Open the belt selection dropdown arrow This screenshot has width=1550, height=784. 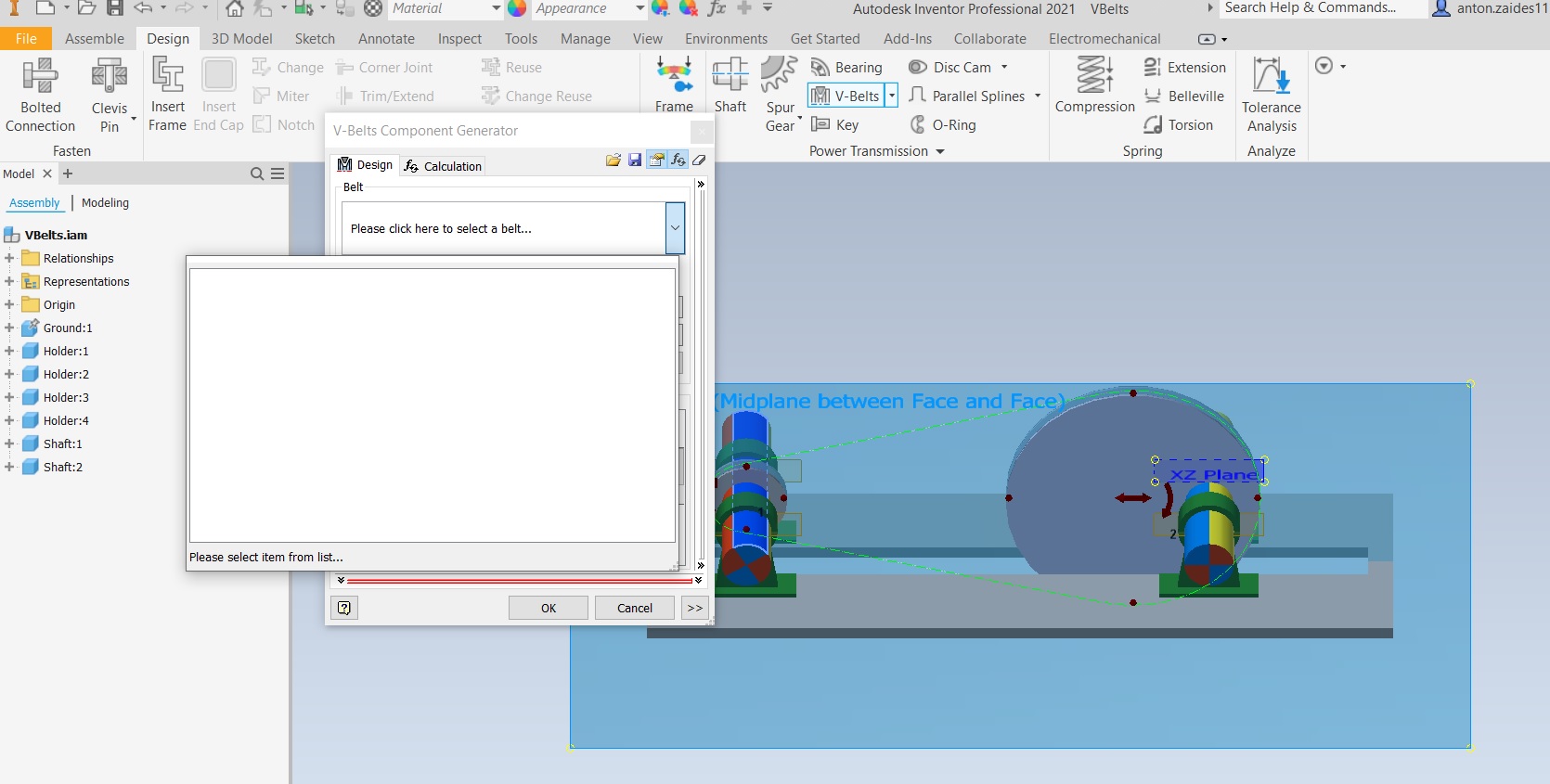point(675,228)
